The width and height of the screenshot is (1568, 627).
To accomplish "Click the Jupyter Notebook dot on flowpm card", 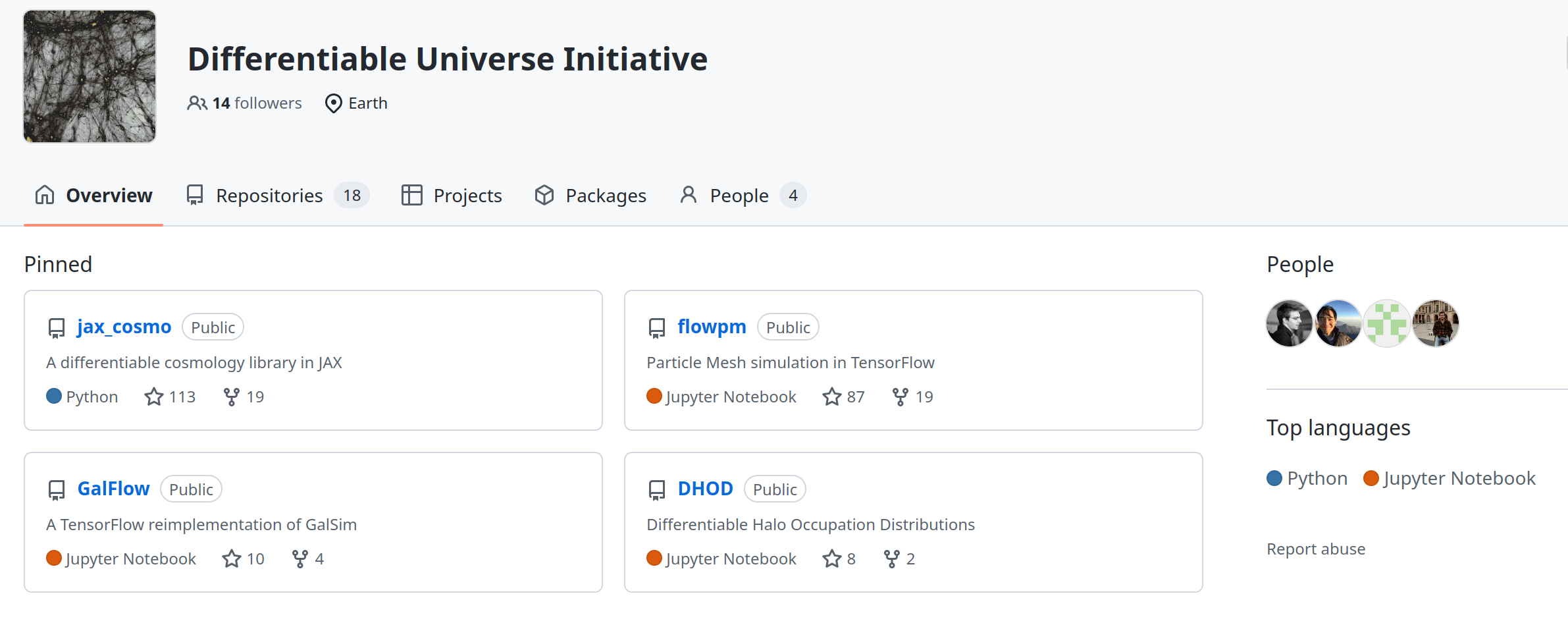I will 654,396.
